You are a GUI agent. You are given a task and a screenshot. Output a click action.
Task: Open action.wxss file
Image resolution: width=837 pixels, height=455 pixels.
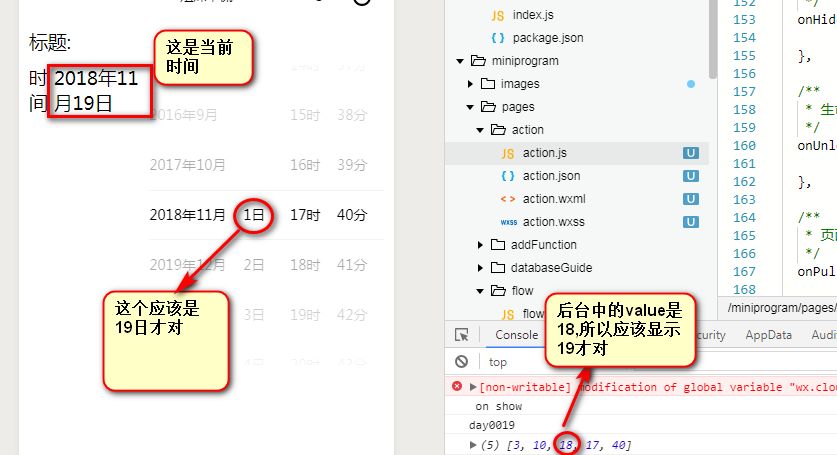click(x=554, y=222)
